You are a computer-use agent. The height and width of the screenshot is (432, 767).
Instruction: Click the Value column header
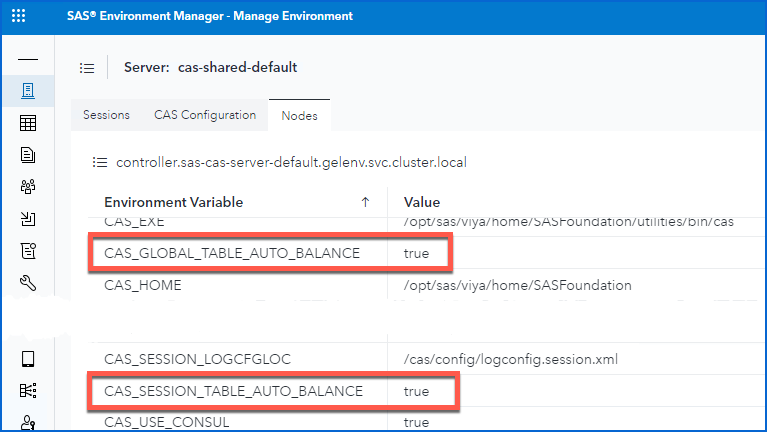coord(422,202)
